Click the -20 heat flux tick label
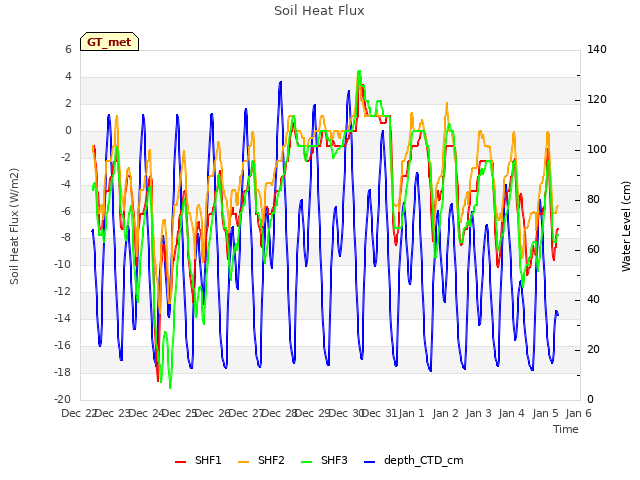This screenshot has height=480, width=640. point(62,399)
